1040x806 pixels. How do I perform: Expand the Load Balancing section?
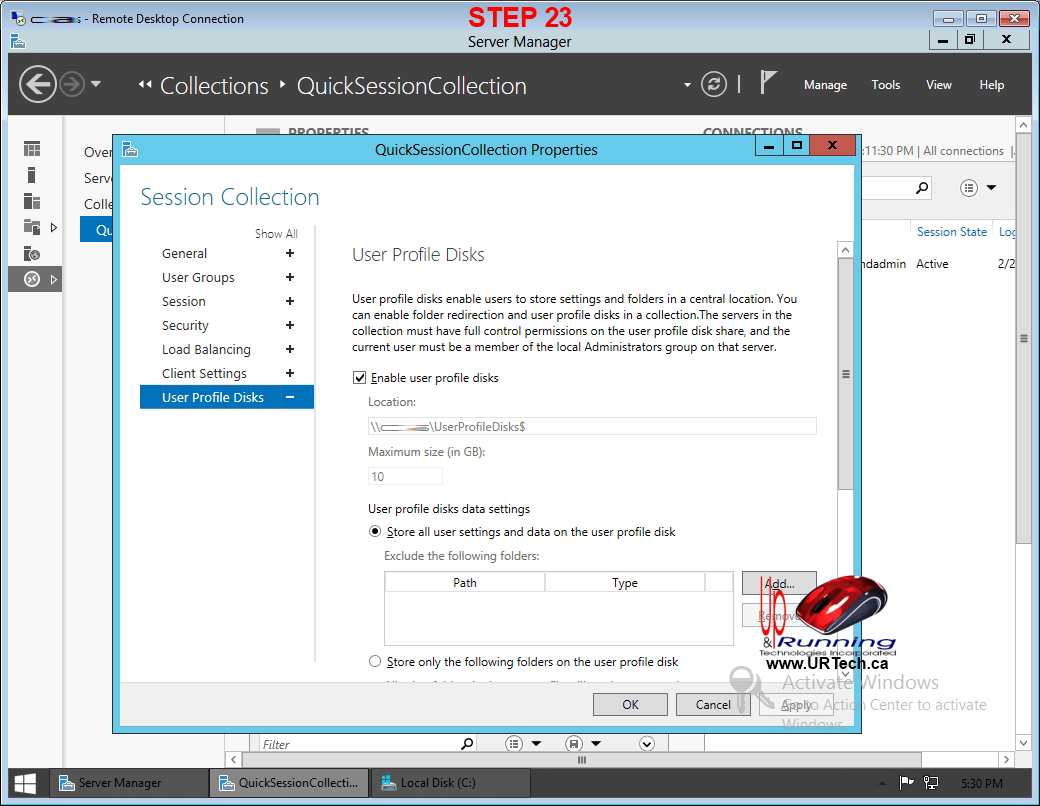click(290, 350)
